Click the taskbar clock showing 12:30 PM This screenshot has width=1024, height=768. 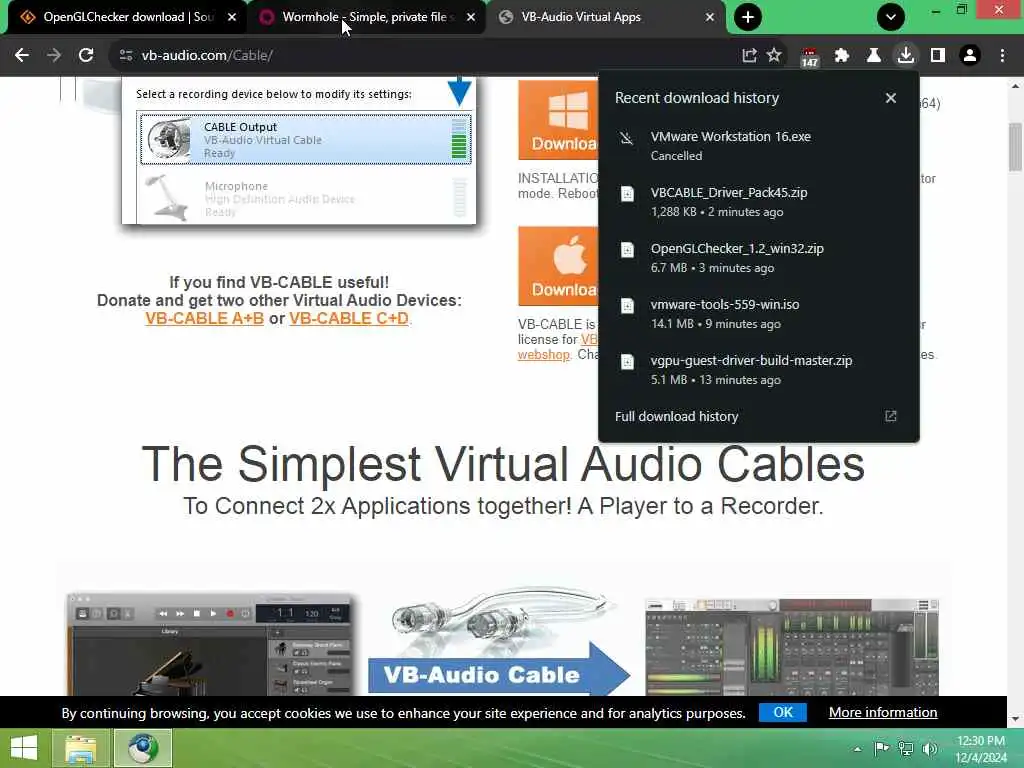(981, 749)
